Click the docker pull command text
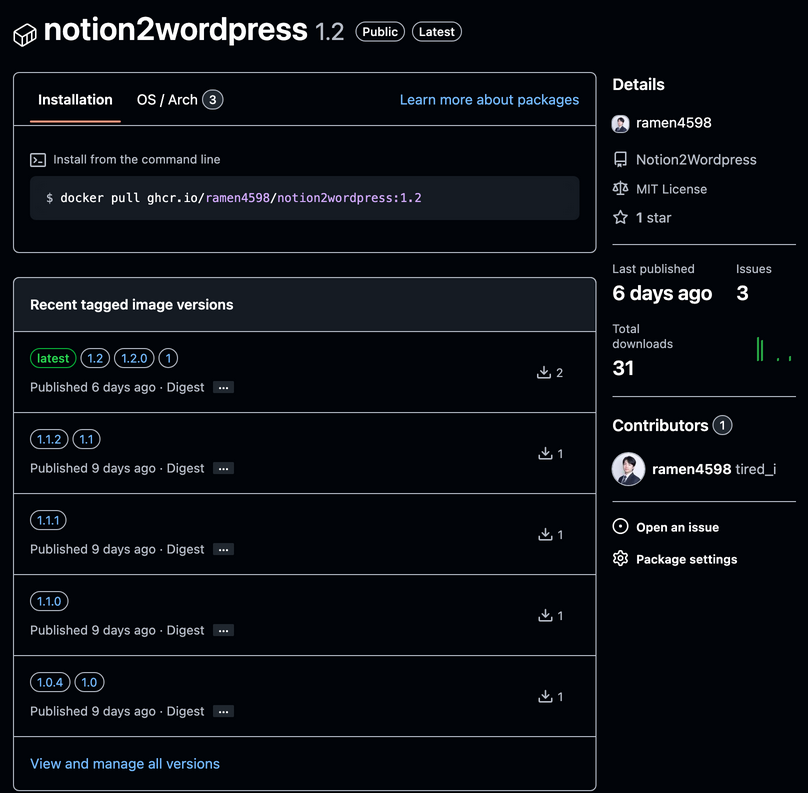This screenshot has height=793, width=808. (241, 198)
